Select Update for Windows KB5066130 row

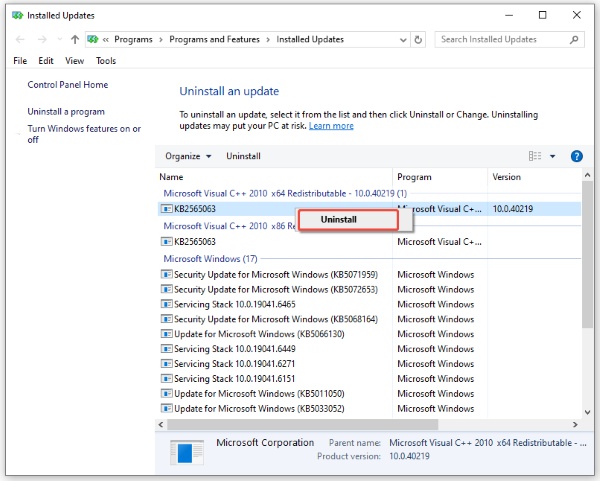369,334
